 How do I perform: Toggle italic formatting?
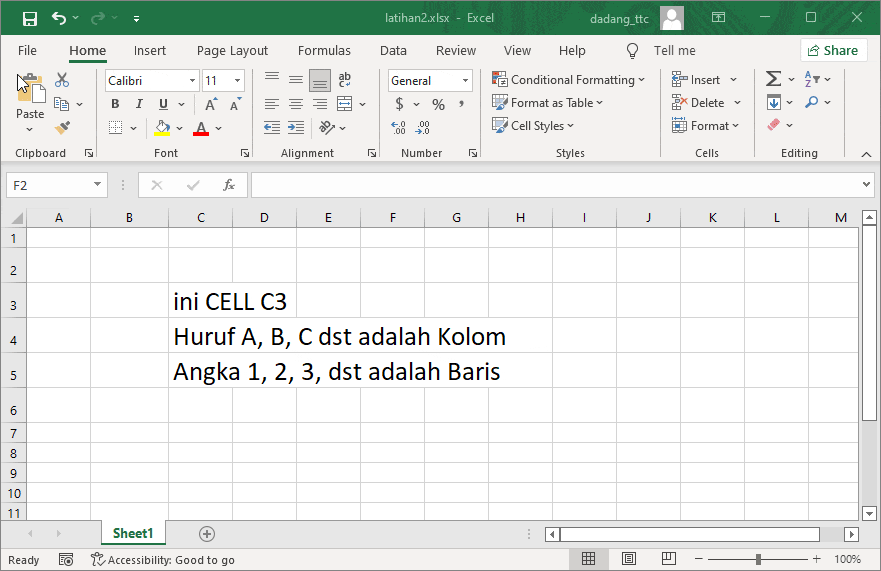coord(139,104)
